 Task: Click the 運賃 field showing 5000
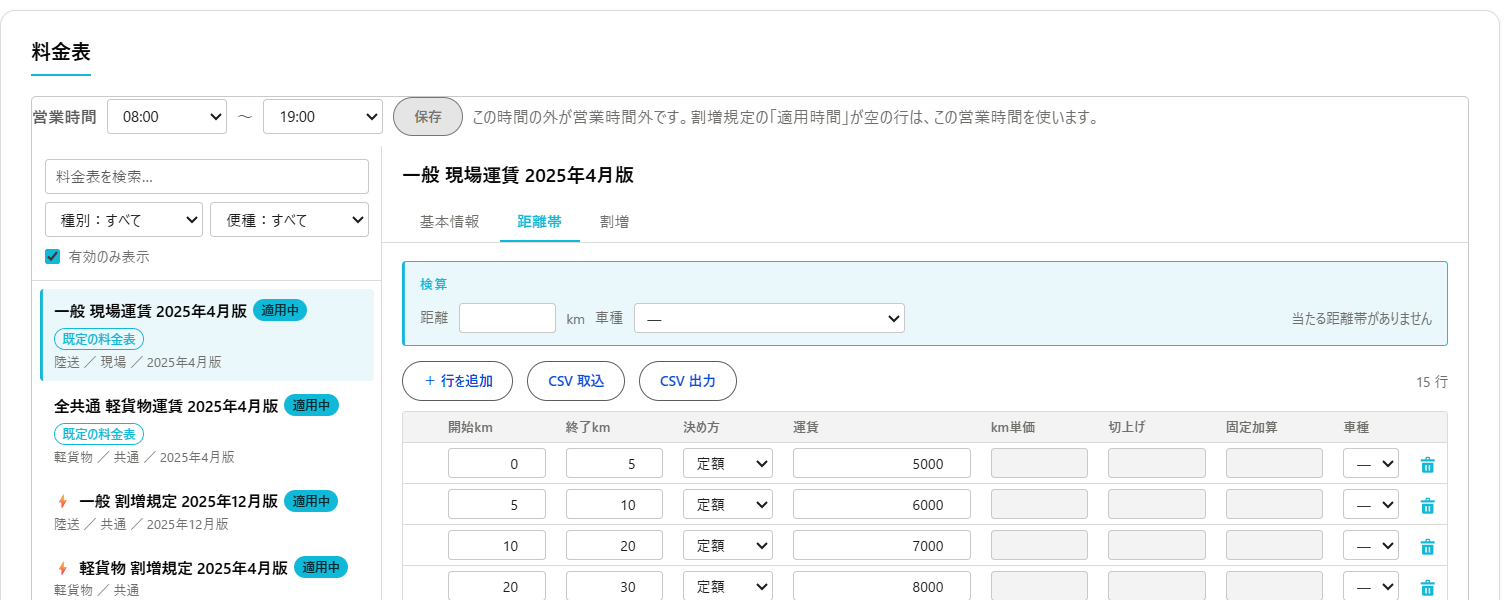[x=882, y=463]
